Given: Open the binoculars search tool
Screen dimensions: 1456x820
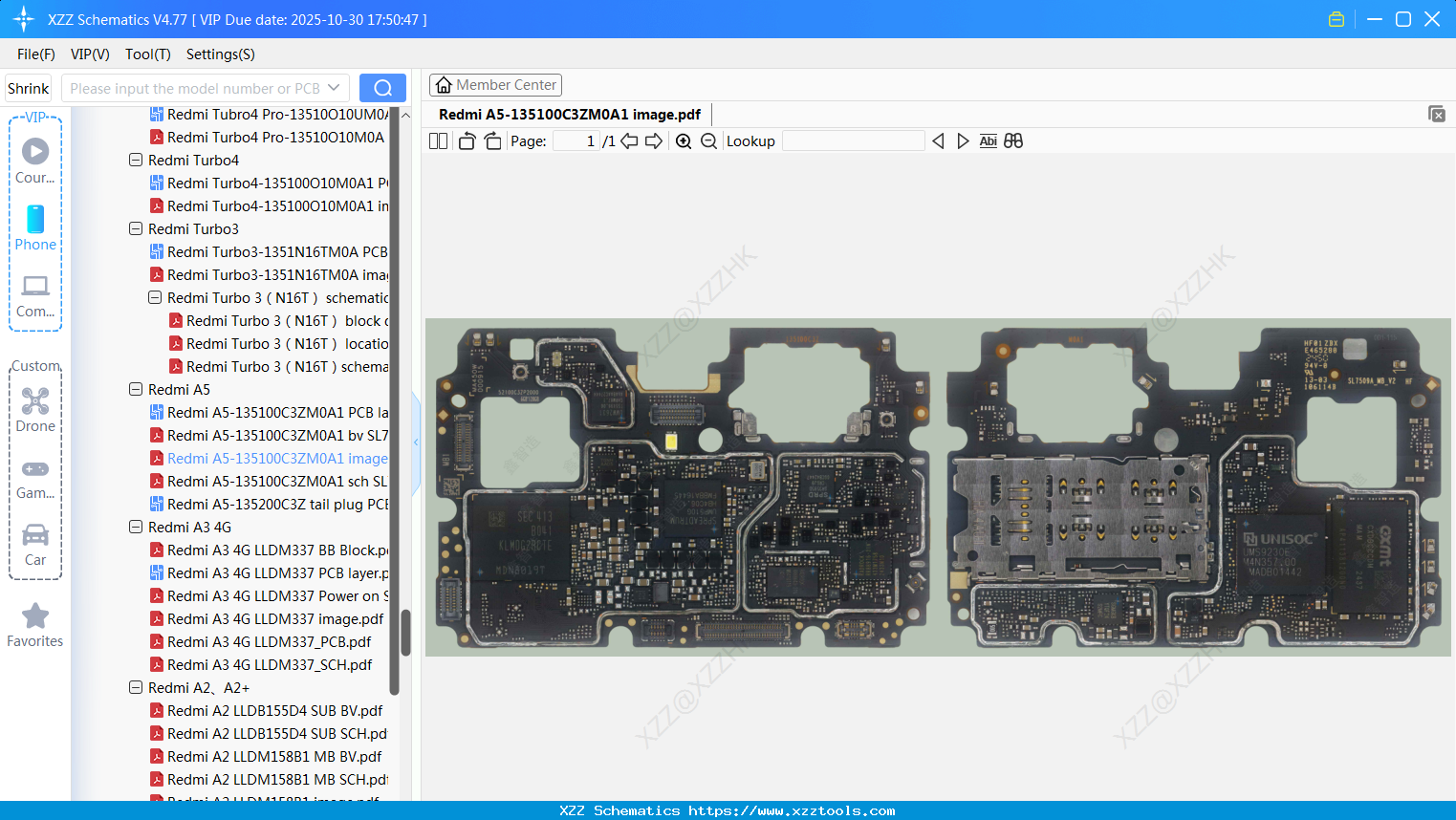Looking at the screenshot, I should point(1013,140).
